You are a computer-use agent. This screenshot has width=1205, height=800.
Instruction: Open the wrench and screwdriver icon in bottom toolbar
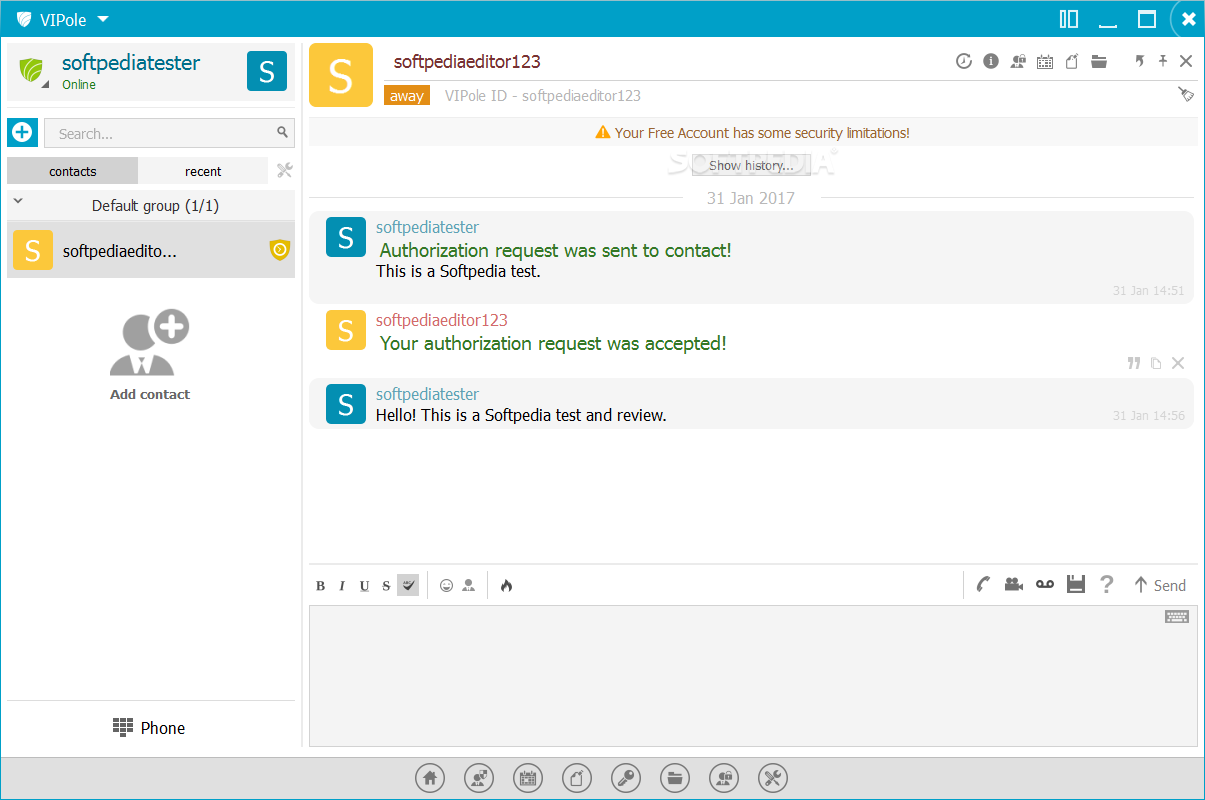773,777
